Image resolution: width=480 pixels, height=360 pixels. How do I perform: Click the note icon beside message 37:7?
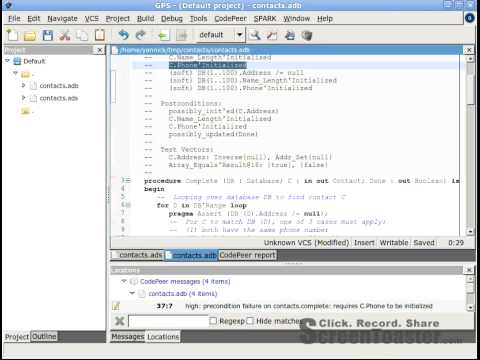click(116, 306)
